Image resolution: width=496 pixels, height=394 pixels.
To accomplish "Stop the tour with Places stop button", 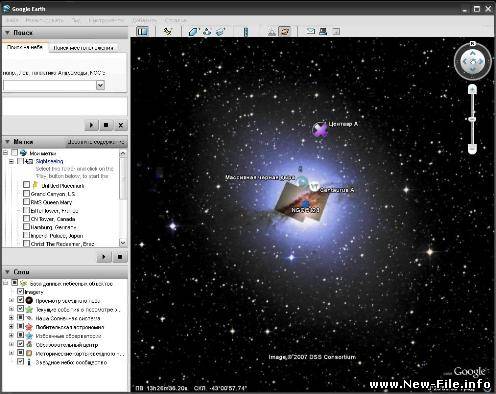I will pyautogui.click(x=120, y=257).
